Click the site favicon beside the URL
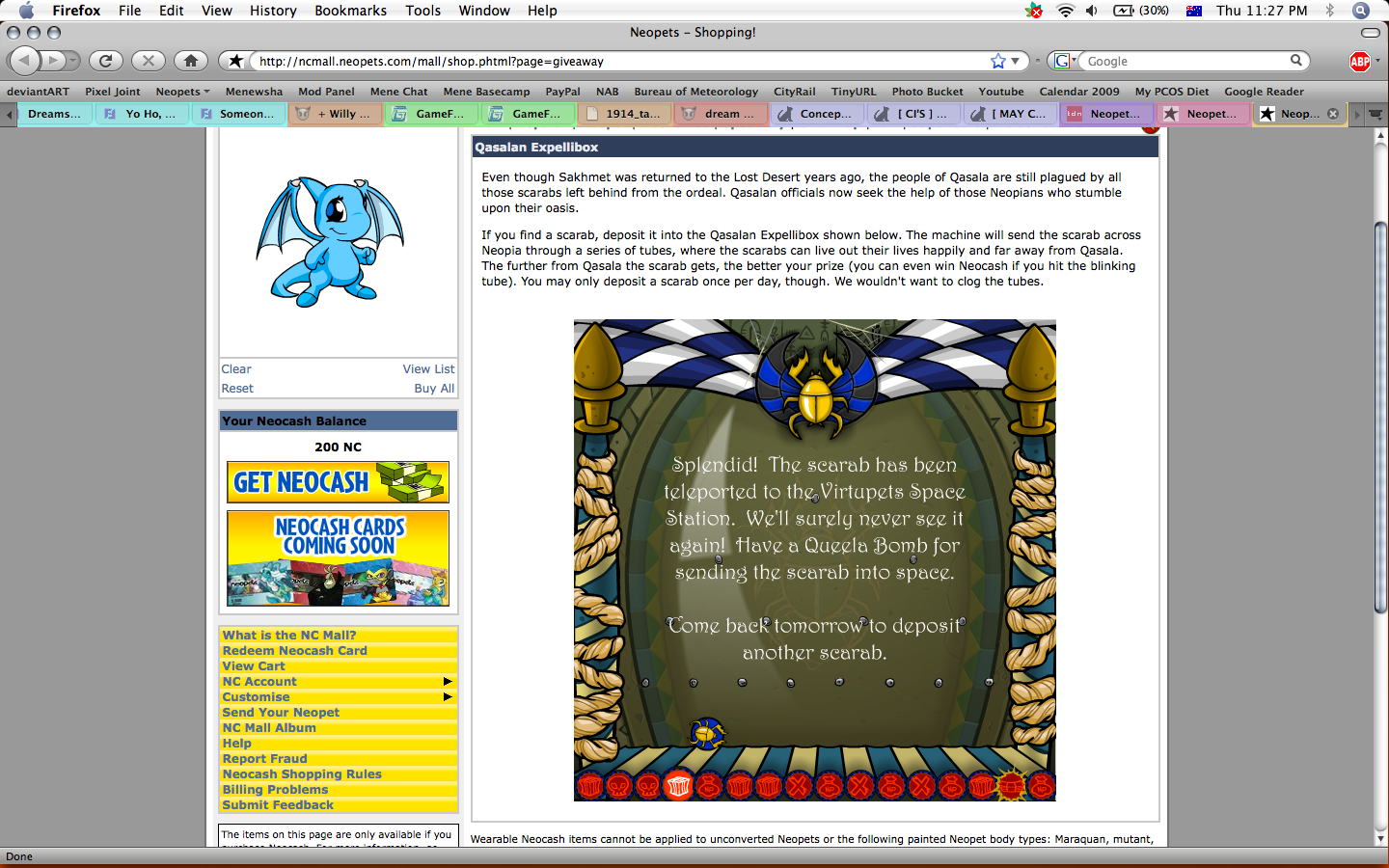The width and height of the screenshot is (1389, 868). click(x=235, y=61)
